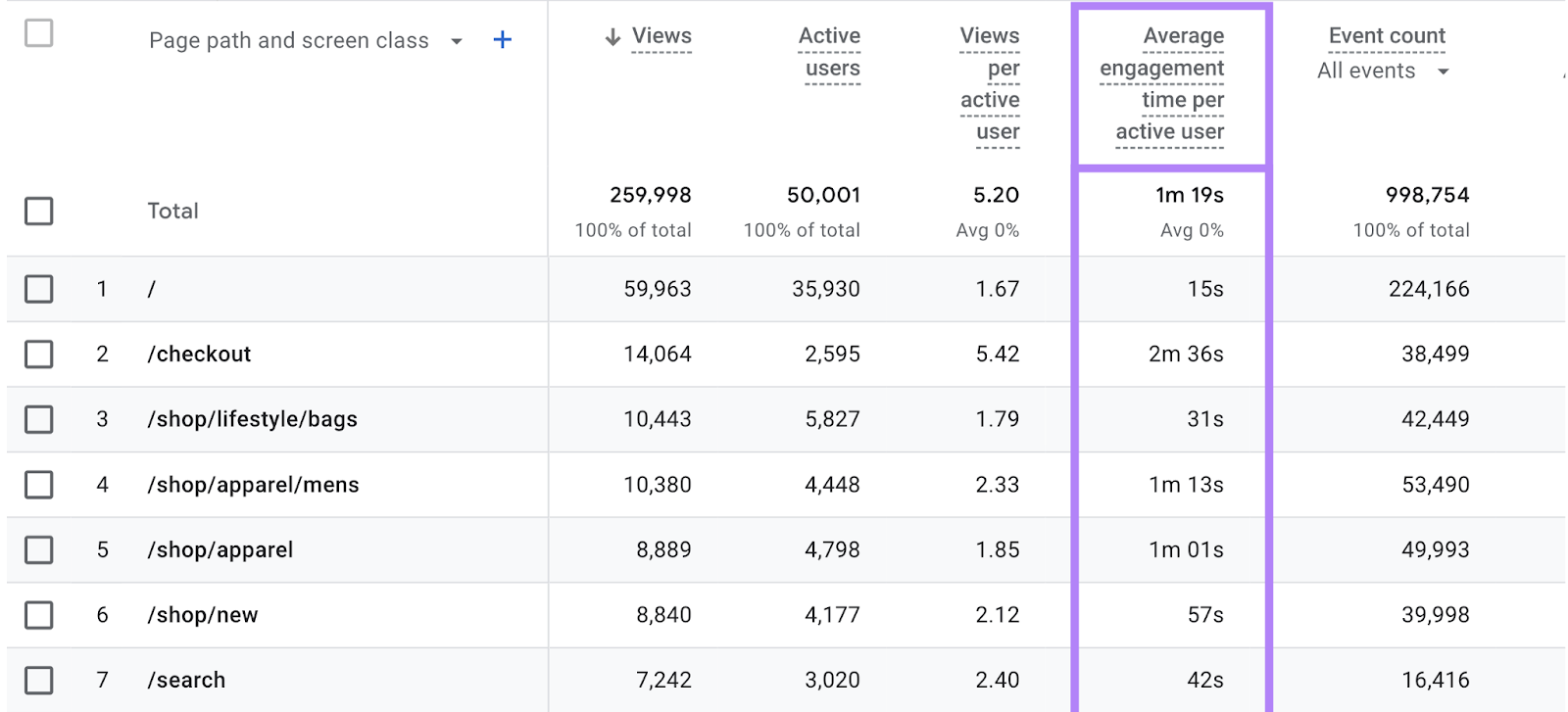
Task: Check the Total row checkbox
Action: coord(39,212)
